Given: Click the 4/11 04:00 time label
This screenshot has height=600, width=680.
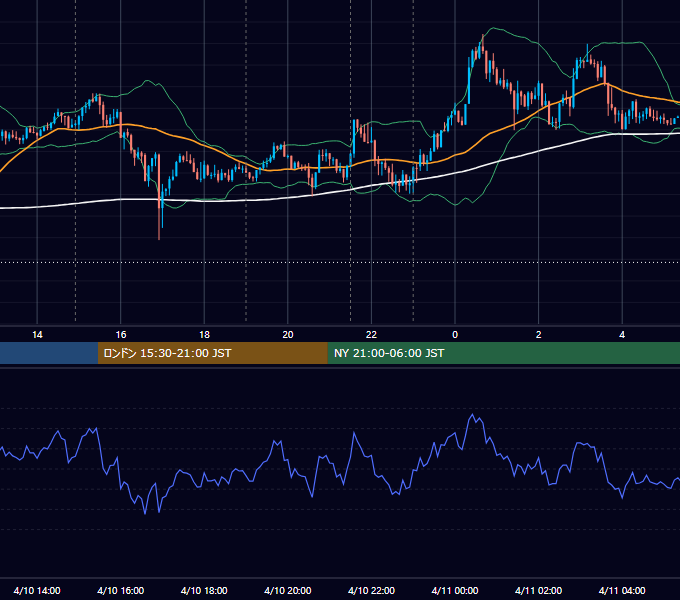Looking at the screenshot, I should [622, 590].
